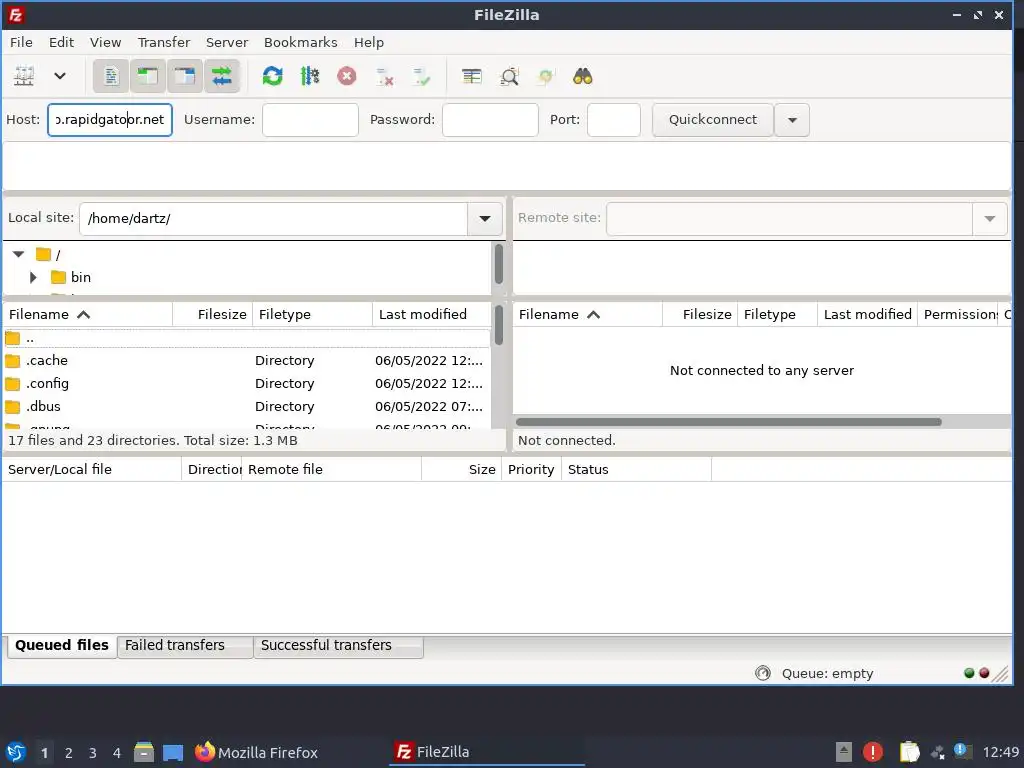Open the View menu
Viewport: 1024px width, 768px height.
(x=105, y=42)
